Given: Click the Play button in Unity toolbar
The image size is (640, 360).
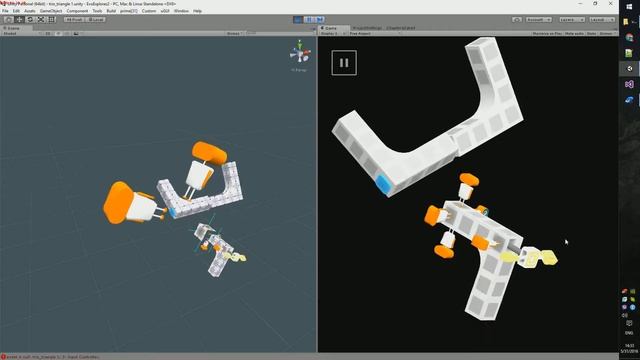Looking at the screenshot, I should tap(298, 19).
